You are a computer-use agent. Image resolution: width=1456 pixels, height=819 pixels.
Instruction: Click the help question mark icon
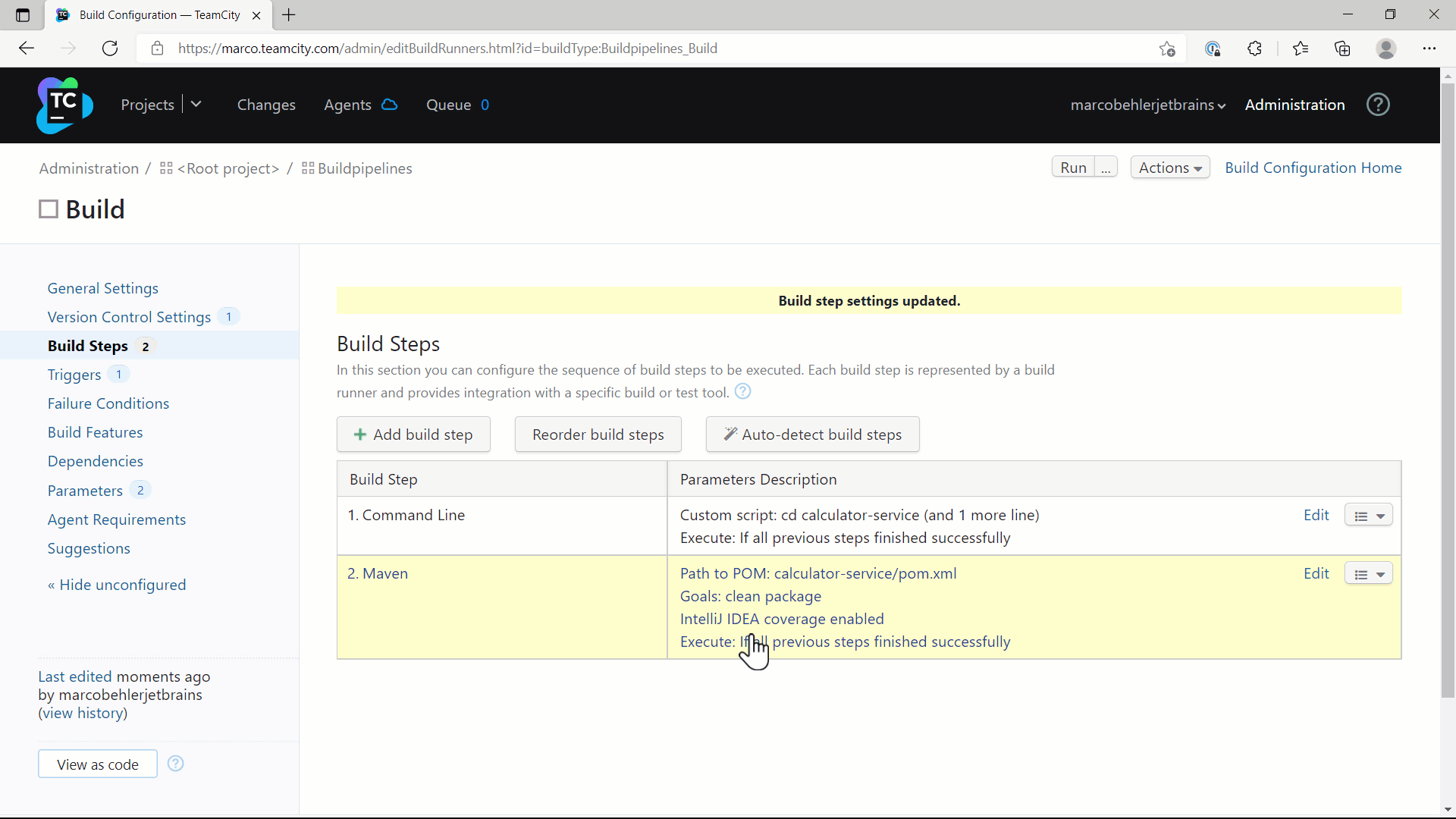pyautogui.click(x=1378, y=104)
